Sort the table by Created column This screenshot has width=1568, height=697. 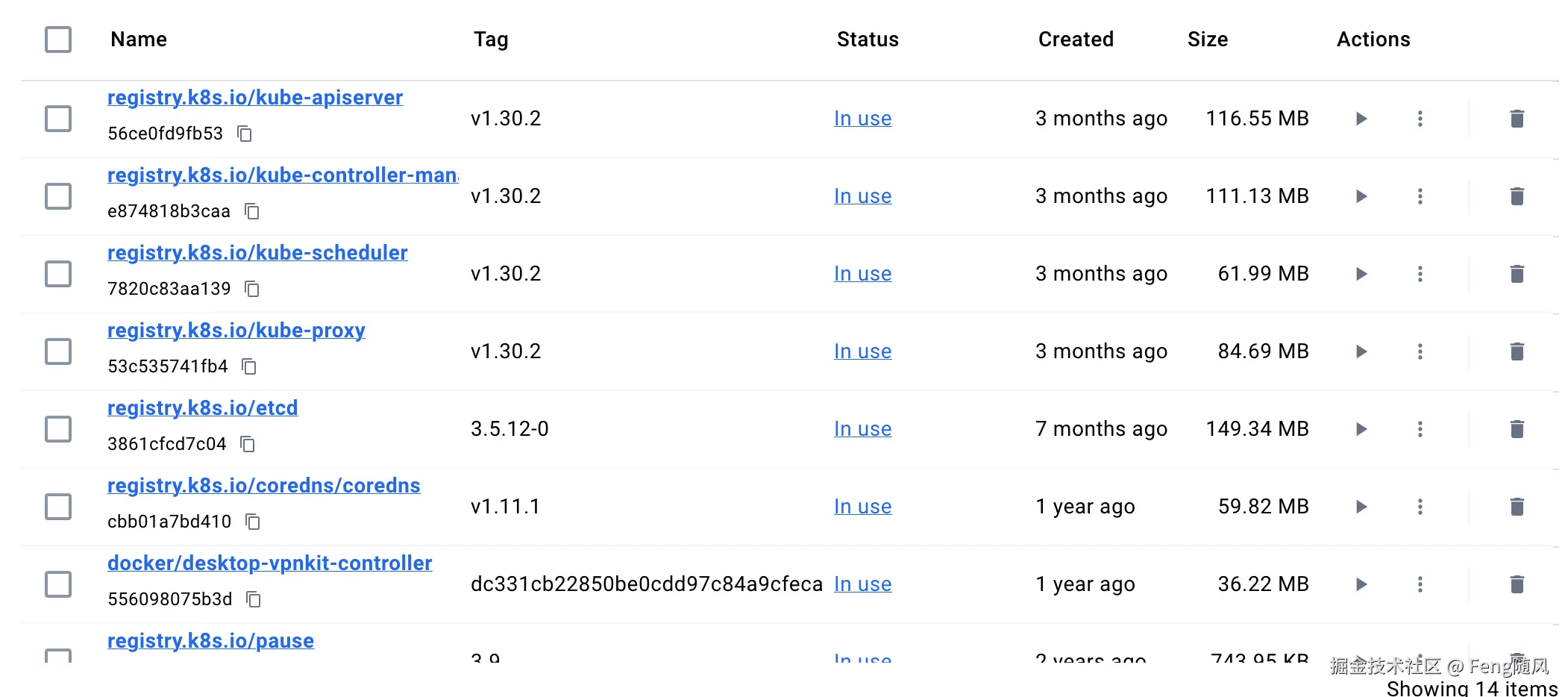coord(1075,40)
